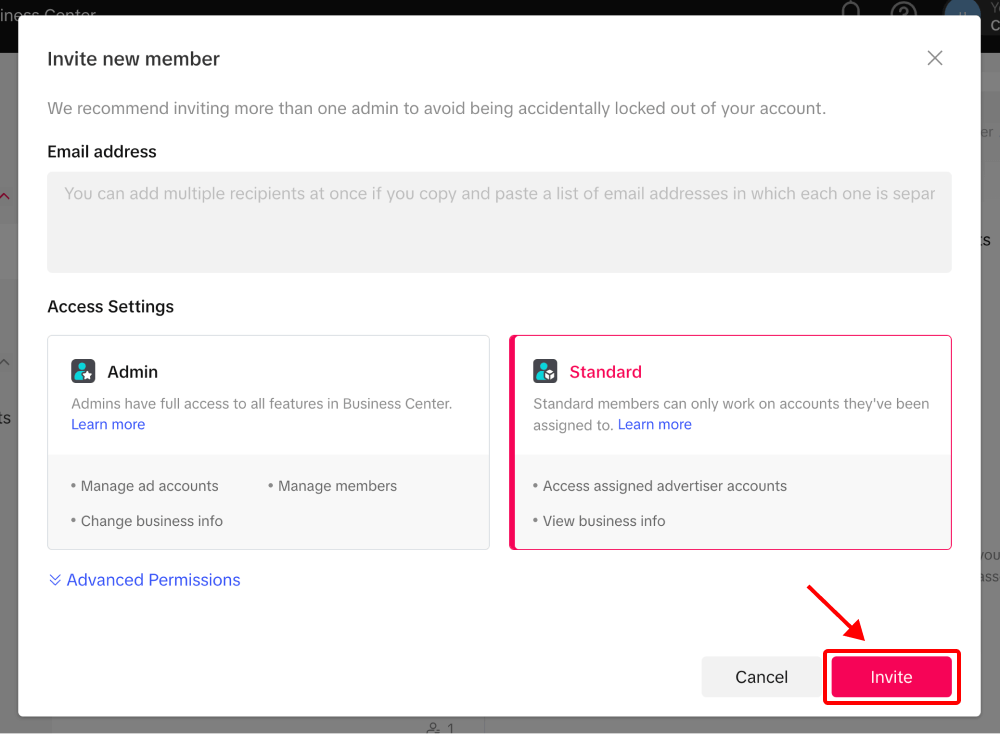1000x734 pixels.
Task: Open the notifications bell icon
Action: [851, 9]
